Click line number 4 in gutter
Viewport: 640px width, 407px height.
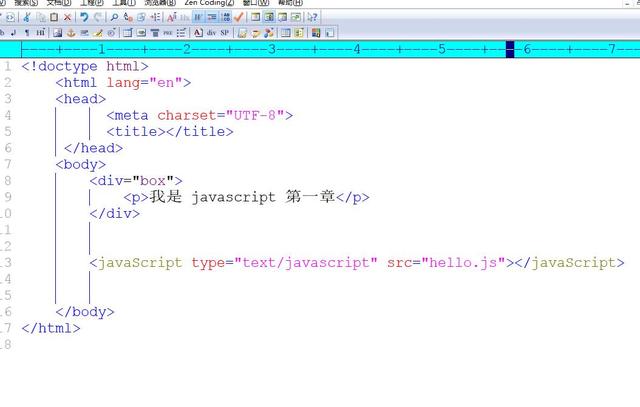coord(8,115)
